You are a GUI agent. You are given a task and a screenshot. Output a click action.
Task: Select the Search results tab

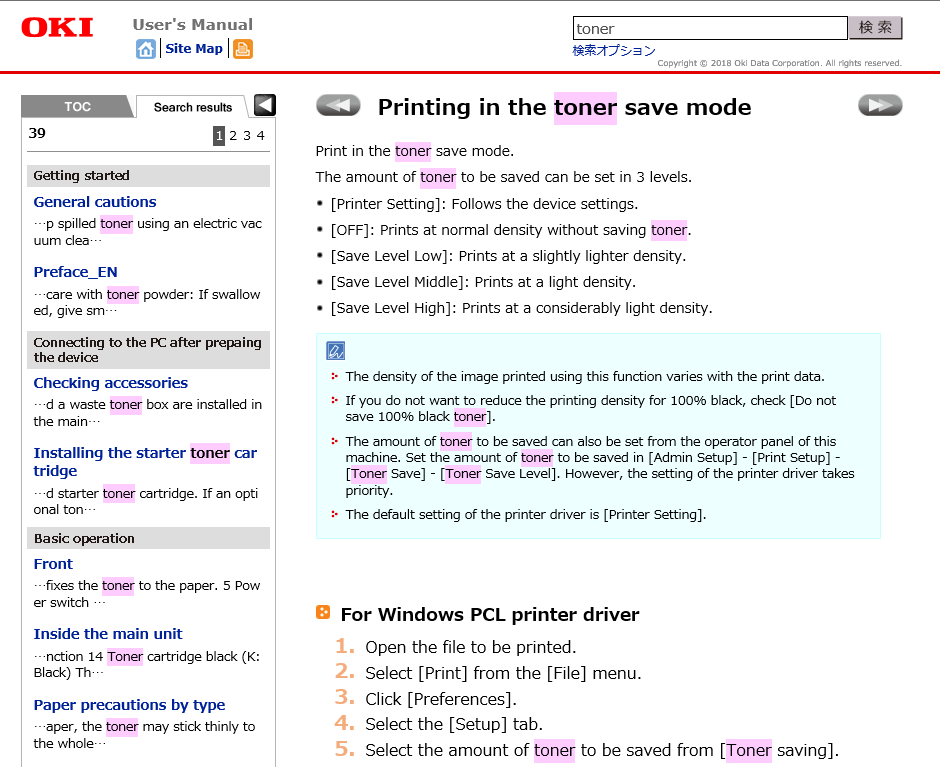pos(192,107)
